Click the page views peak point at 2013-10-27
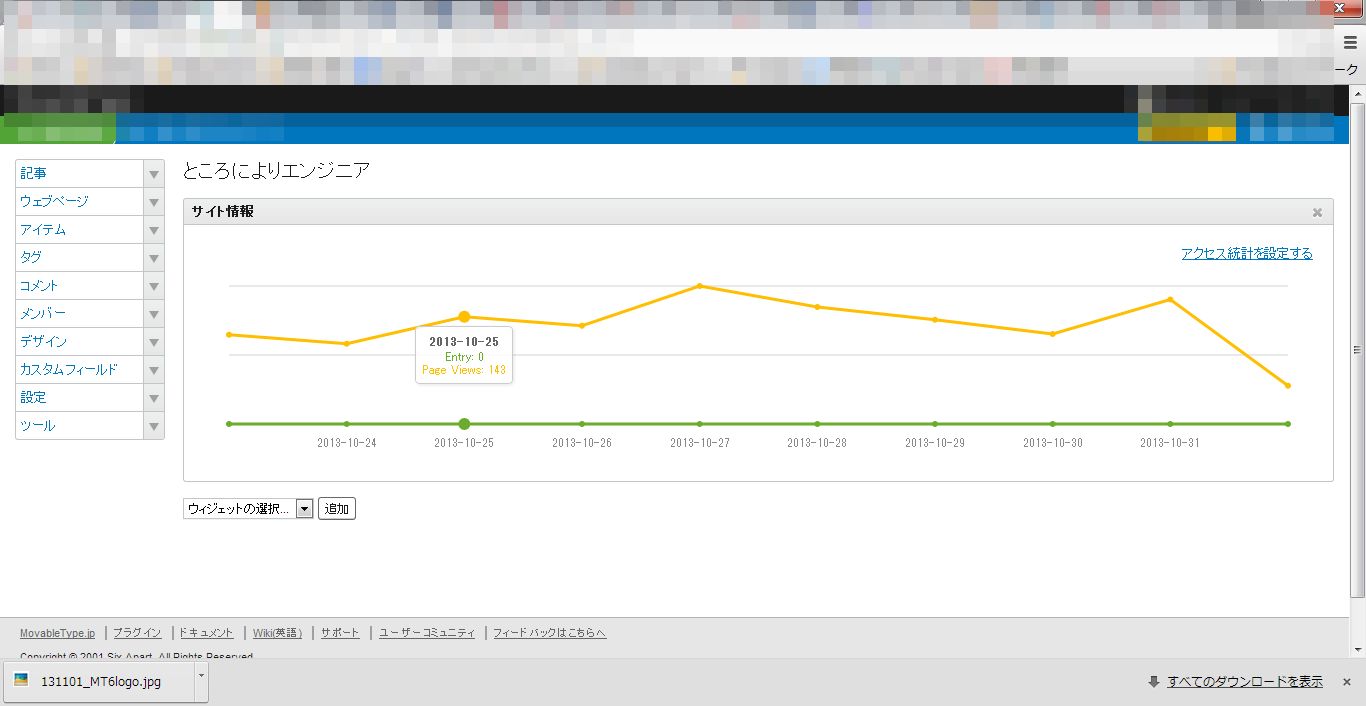 700,286
